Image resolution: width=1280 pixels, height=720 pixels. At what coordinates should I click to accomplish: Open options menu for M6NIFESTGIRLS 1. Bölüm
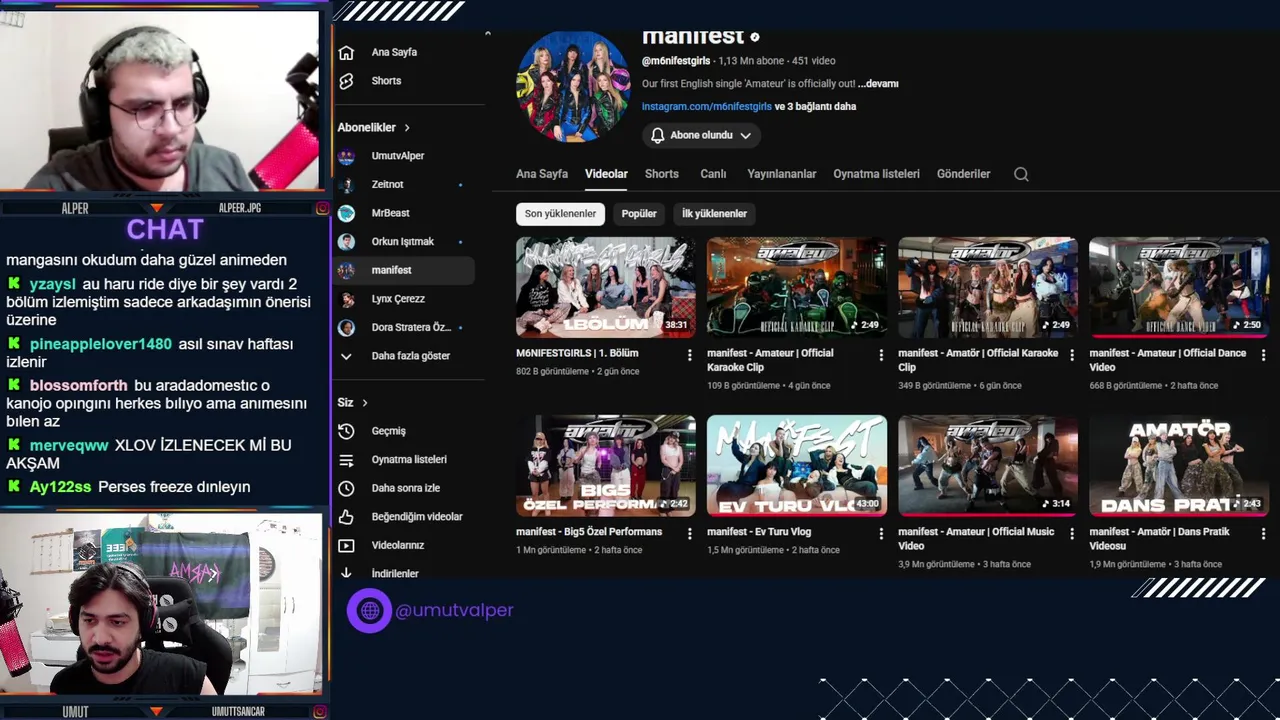[x=689, y=355]
